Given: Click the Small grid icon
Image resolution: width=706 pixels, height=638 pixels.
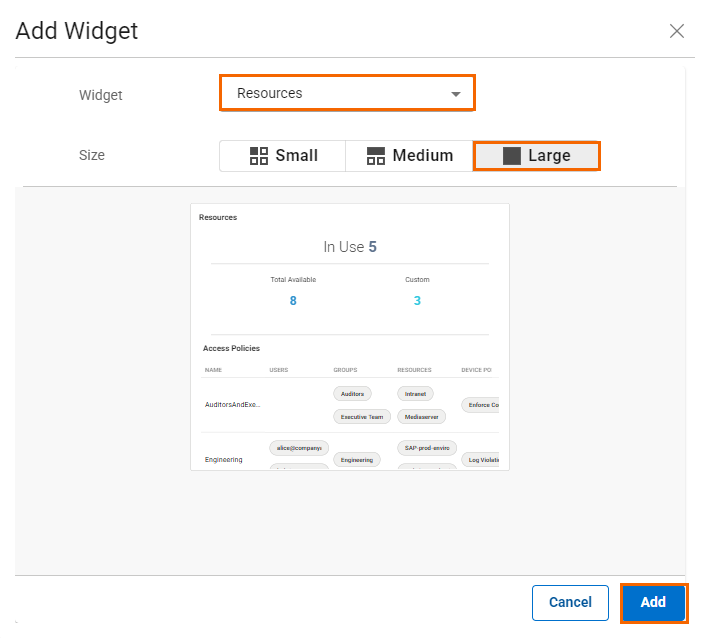Looking at the screenshot, I should [259, 156].
